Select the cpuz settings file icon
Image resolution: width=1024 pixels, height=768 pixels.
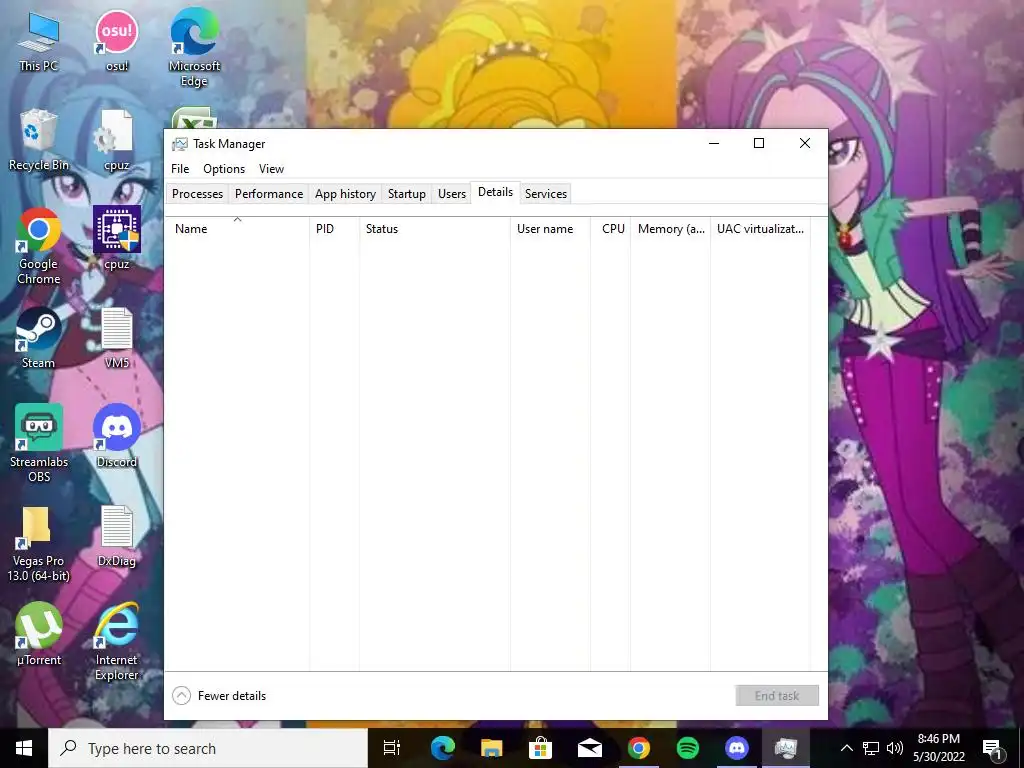tap(117, 140)
